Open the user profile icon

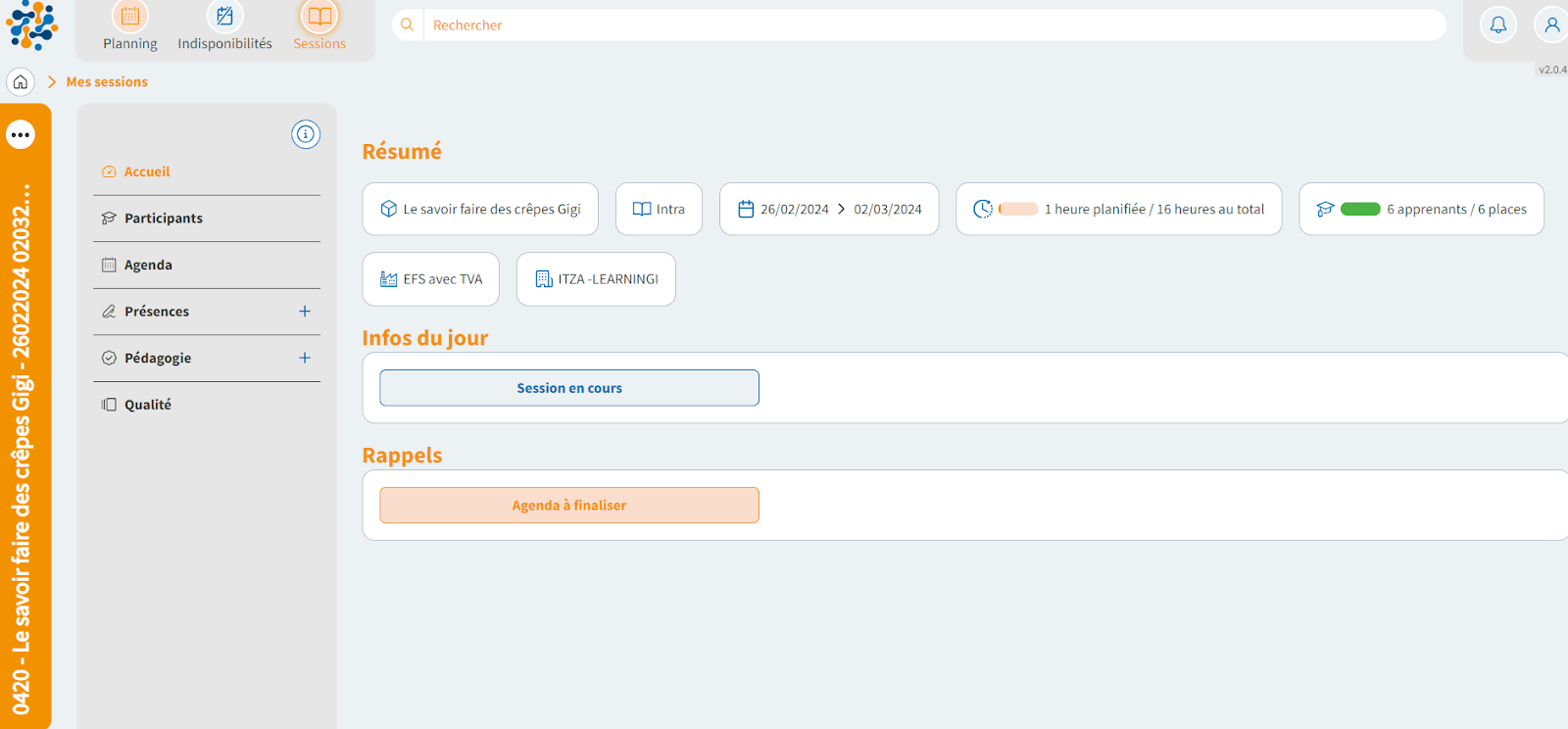1551,25
